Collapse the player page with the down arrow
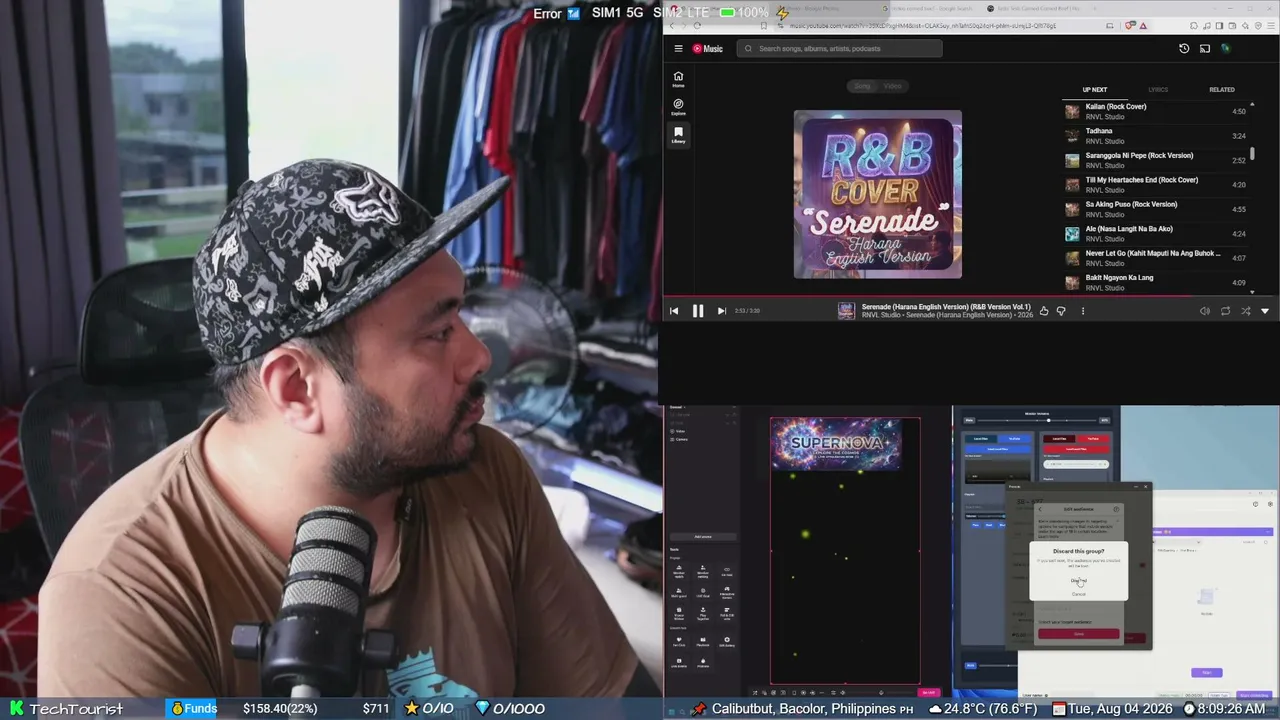This screenshot has width=1280, height=720. tap(1265, 311)
